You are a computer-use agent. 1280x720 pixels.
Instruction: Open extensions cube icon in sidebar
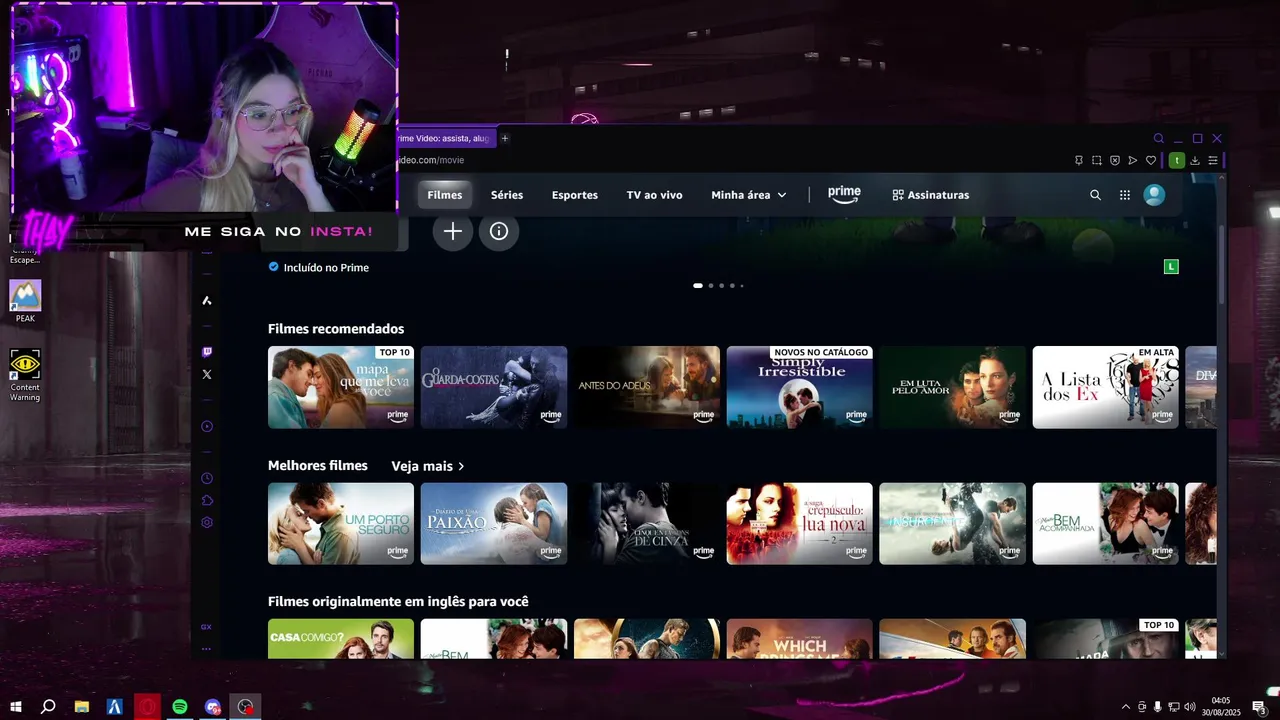tap(207, 500)
